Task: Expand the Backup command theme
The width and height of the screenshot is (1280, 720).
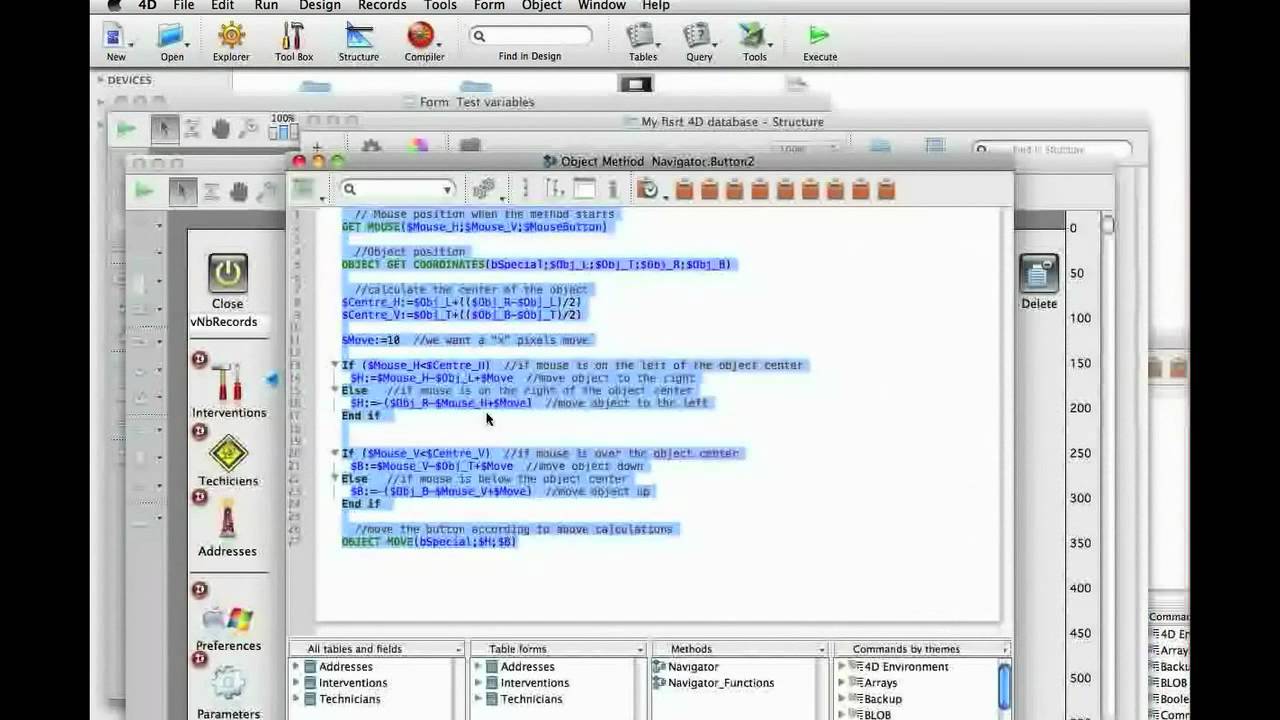Action: 841,699
